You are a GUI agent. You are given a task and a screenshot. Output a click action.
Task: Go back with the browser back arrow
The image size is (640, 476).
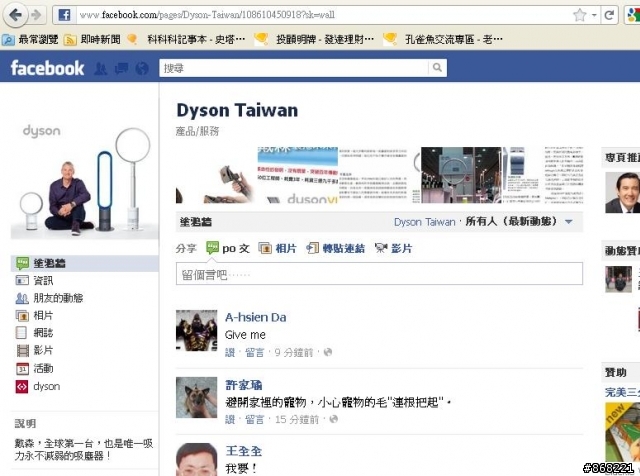point(15,15)
